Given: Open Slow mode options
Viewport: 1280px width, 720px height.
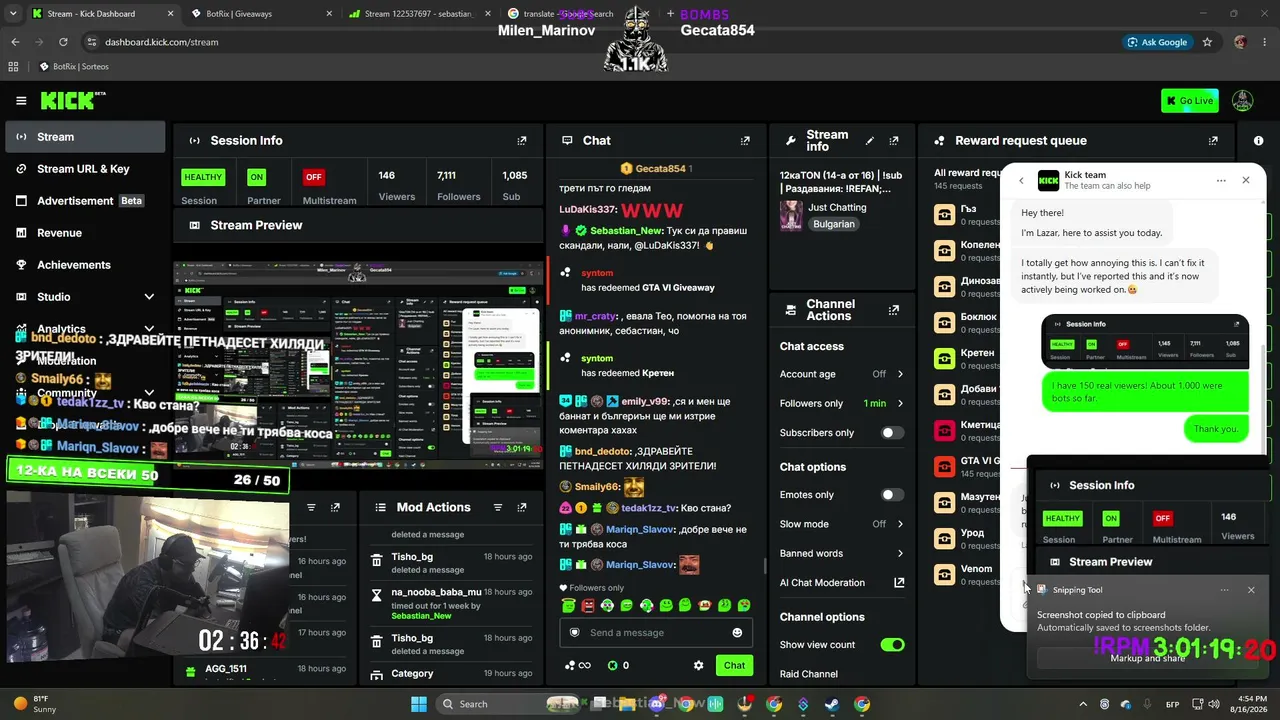Looking at the screenshot, I should pos(842,524).
